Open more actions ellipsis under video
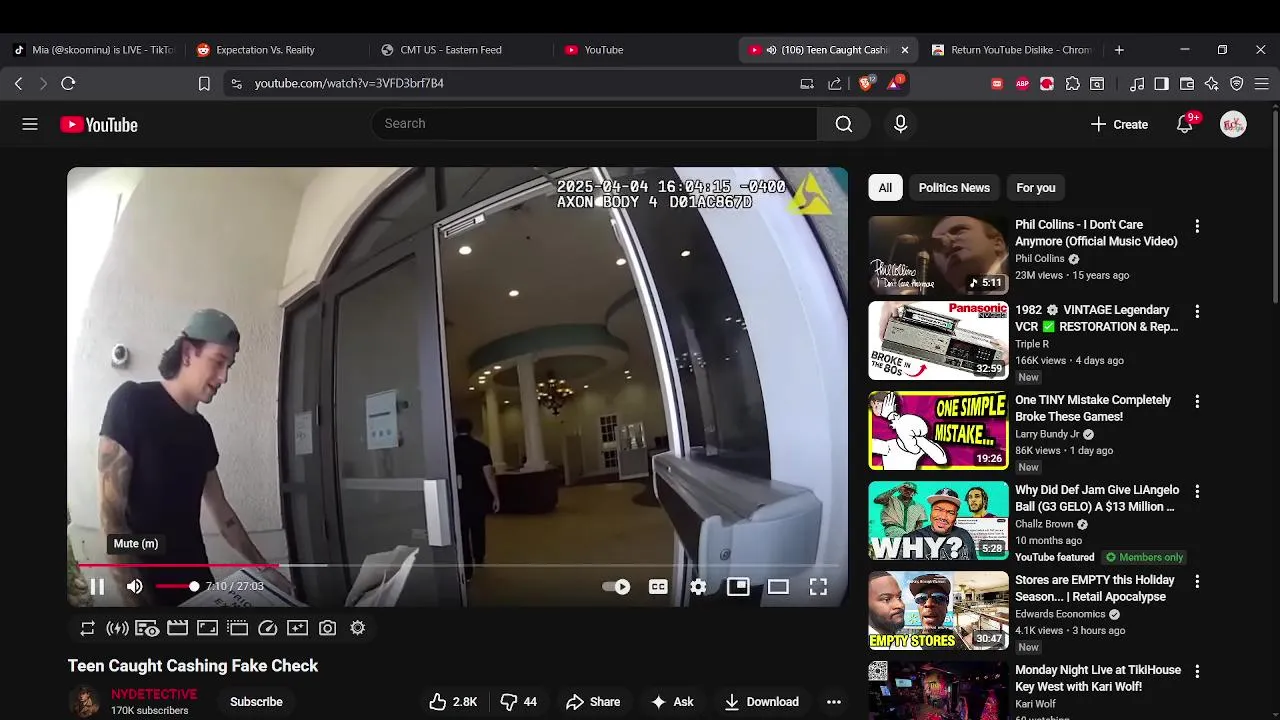Screen dimensions: 1280x720 pyautogui.click(x=834, y=702)
